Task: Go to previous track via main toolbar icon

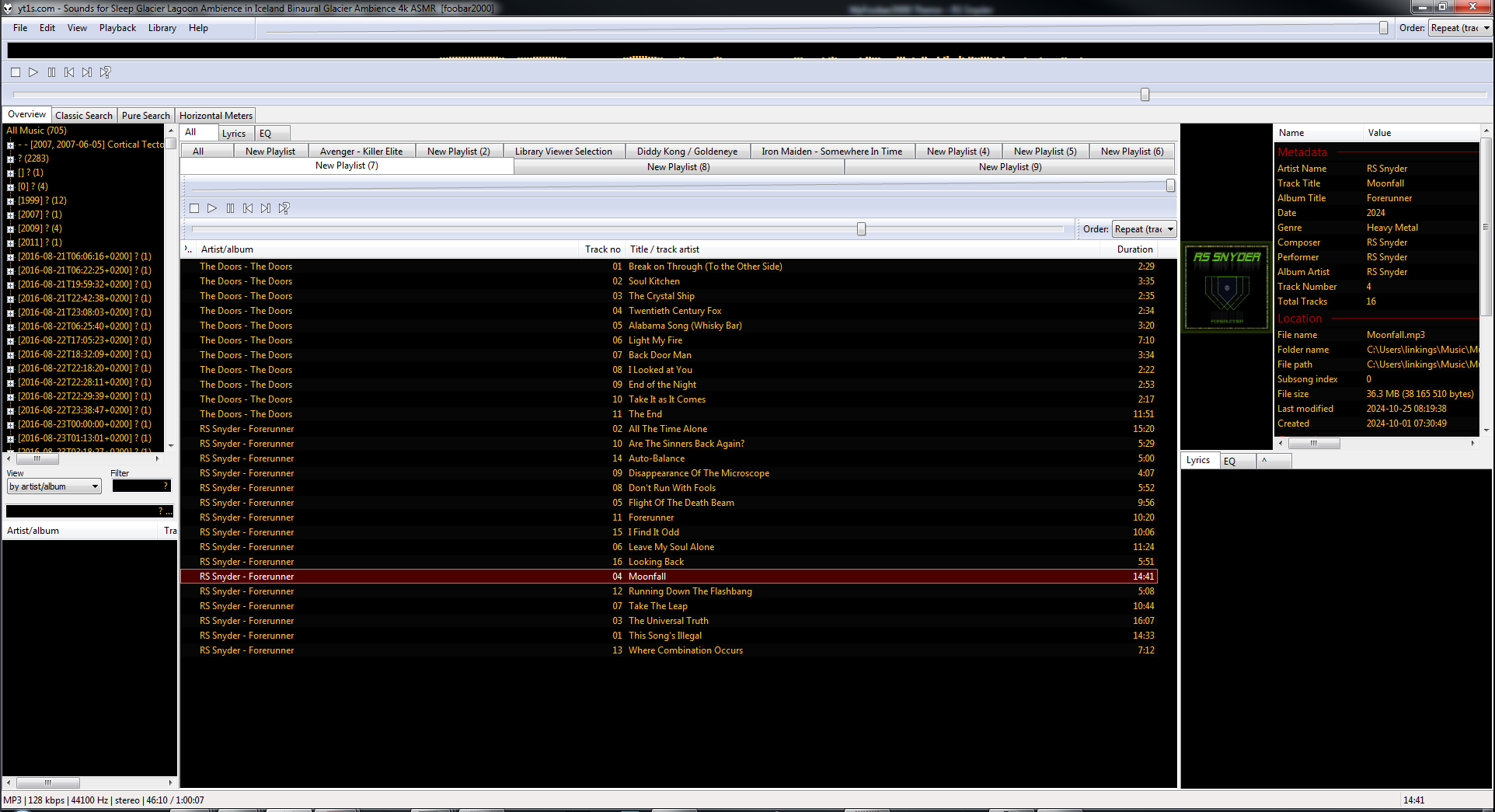Action: pyautogui.click(x=69, y=72)
